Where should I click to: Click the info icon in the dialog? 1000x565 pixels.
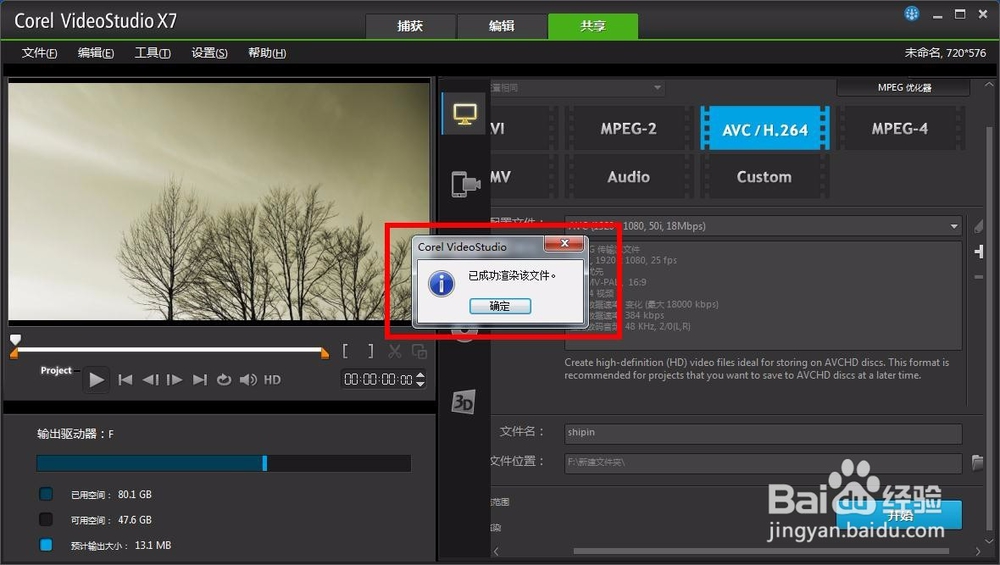click(441, 283)
